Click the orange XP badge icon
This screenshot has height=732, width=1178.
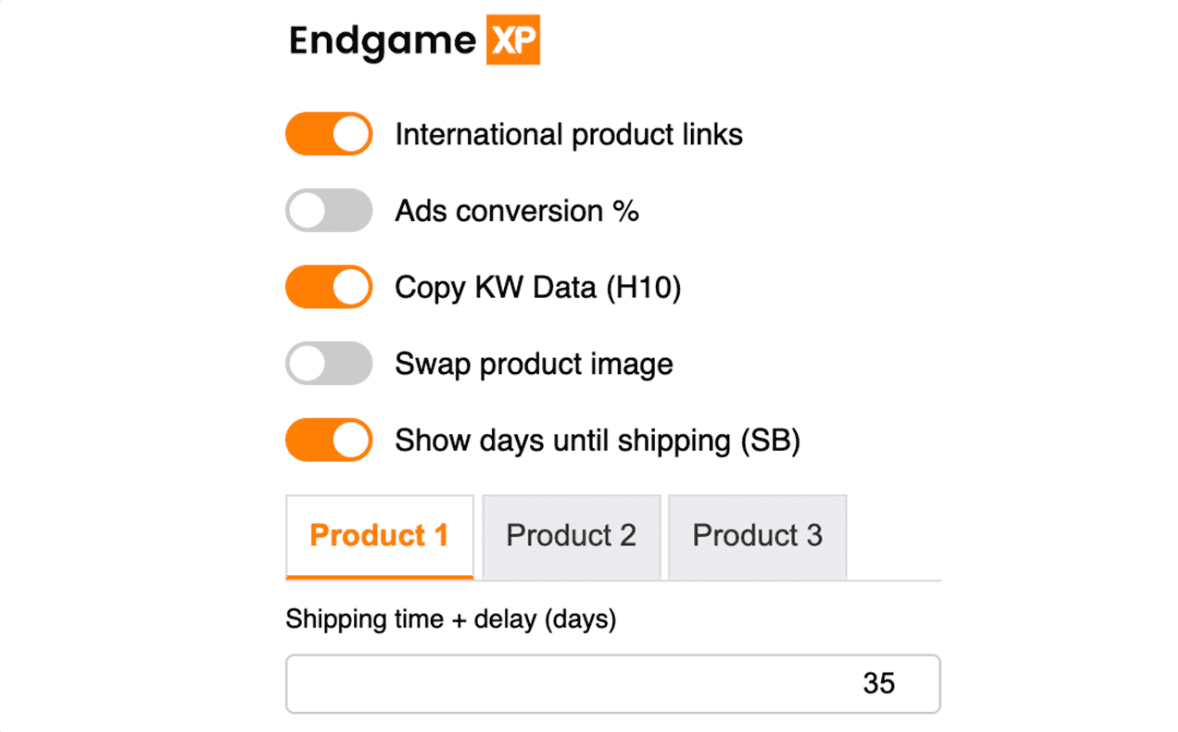tap(513, 40)
